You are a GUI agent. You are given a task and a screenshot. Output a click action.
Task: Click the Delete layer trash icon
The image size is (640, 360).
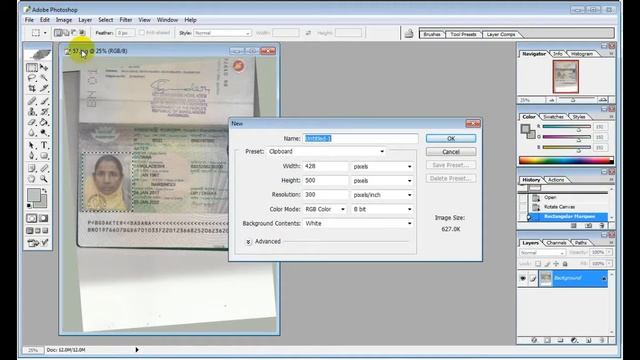coord(602,340)
